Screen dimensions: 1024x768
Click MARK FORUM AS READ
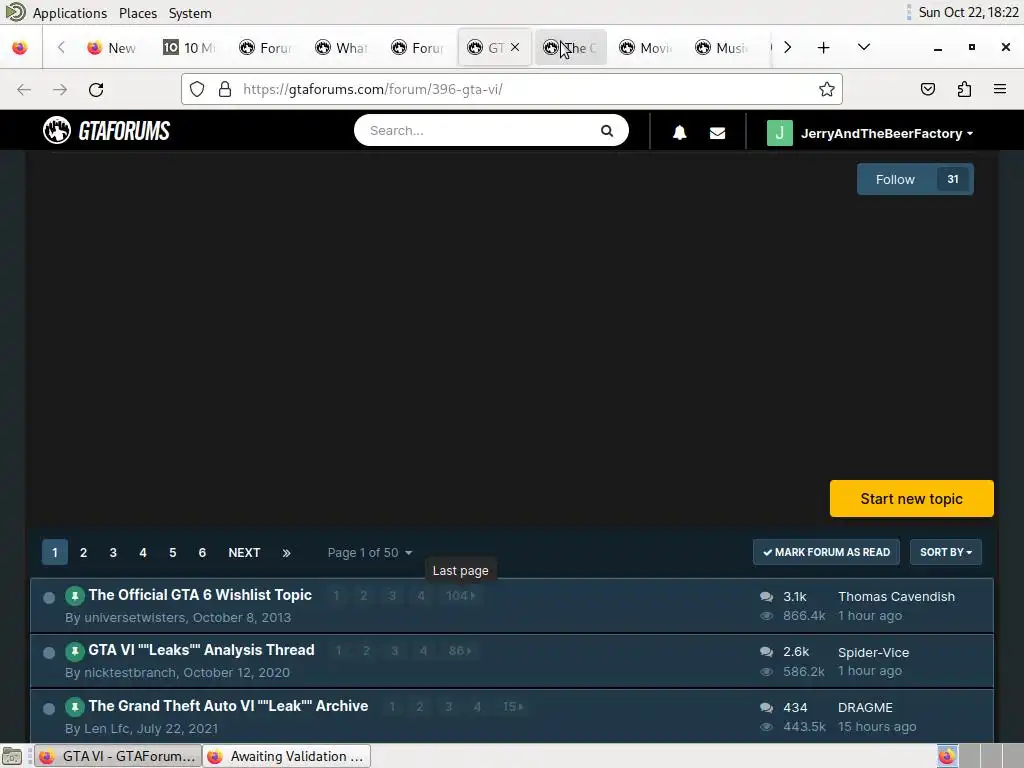[x=826, y=552]
